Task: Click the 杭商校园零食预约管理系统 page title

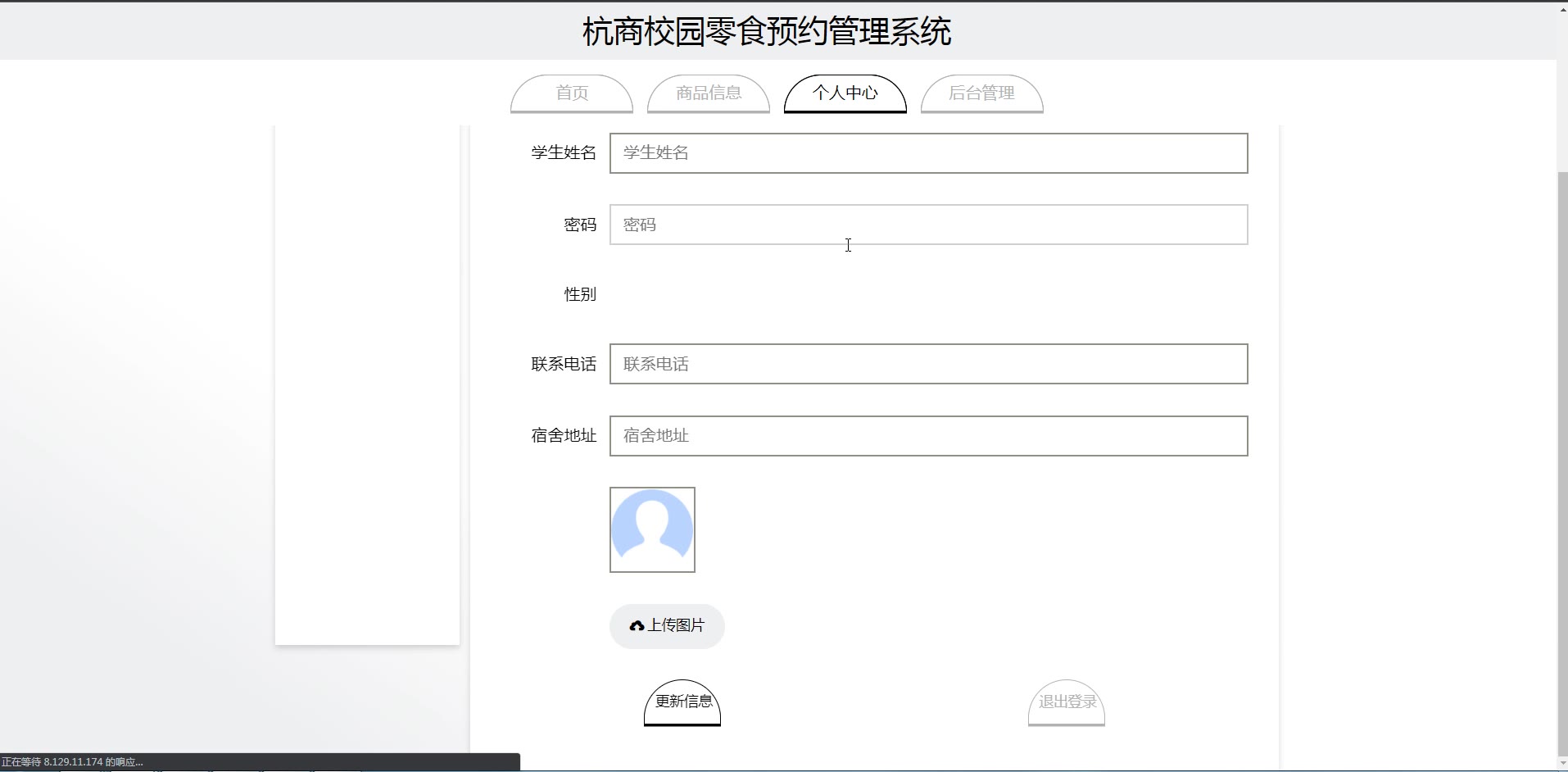Action: (767, 32)
